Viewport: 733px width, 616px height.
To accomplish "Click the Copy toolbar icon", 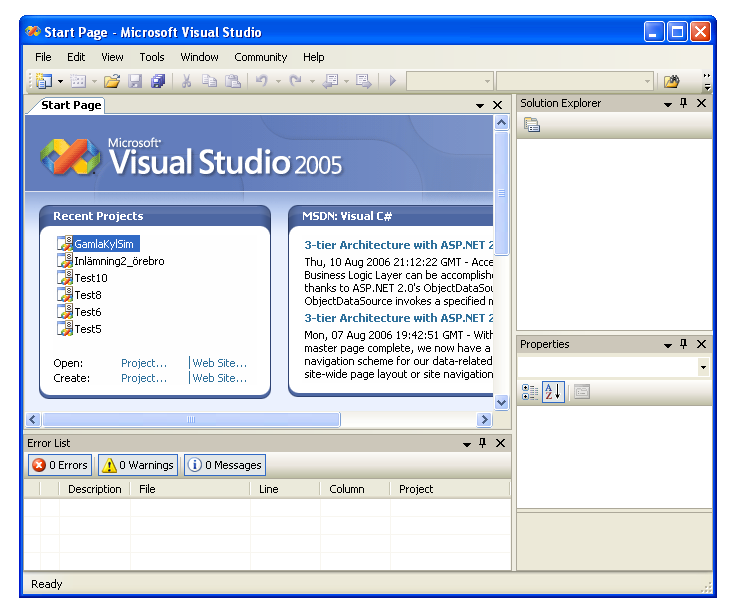I will [x=209, y=81].
